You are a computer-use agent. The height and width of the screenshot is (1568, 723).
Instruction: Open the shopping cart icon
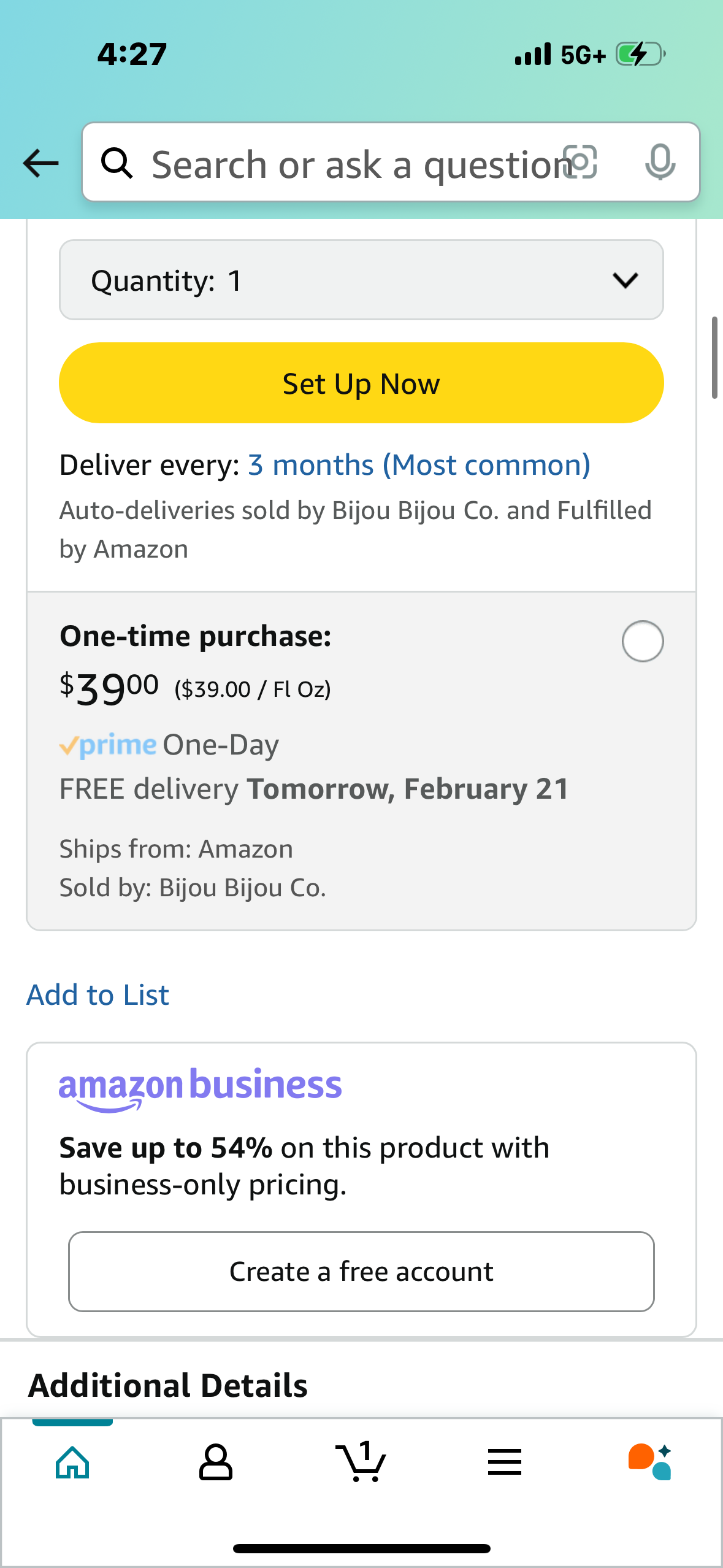361,1462
